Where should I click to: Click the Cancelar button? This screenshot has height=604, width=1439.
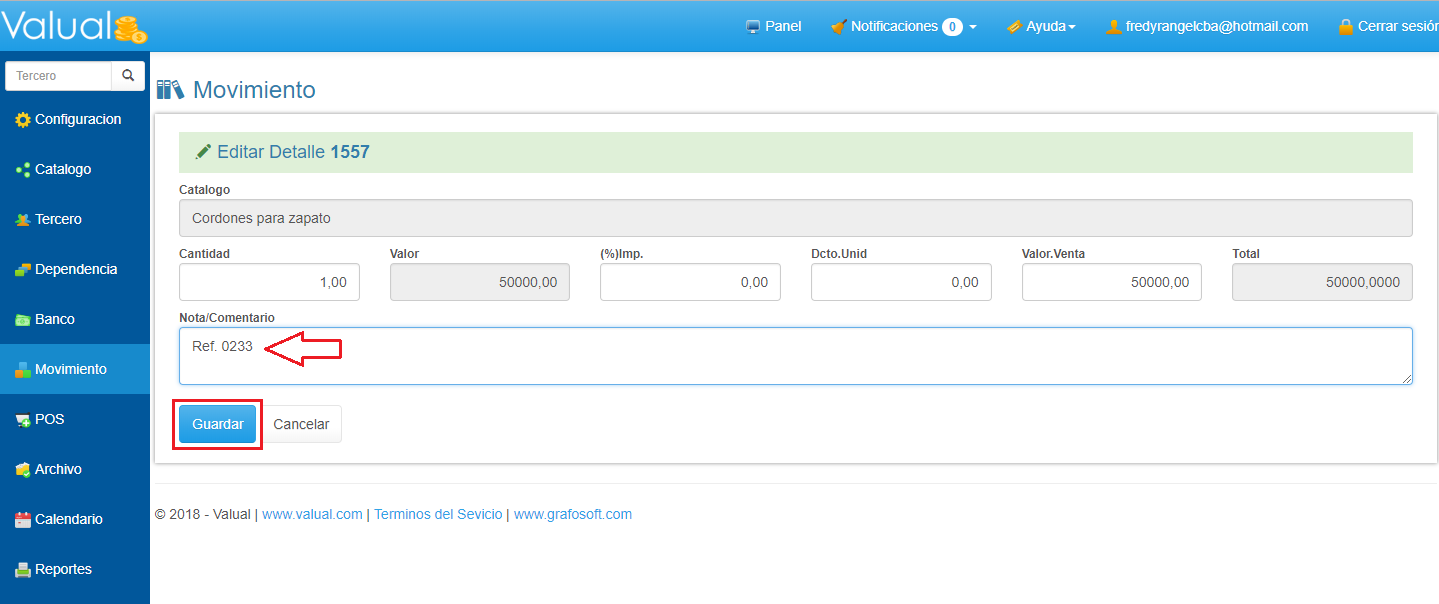pyautogui.click(x=301, y=424)
